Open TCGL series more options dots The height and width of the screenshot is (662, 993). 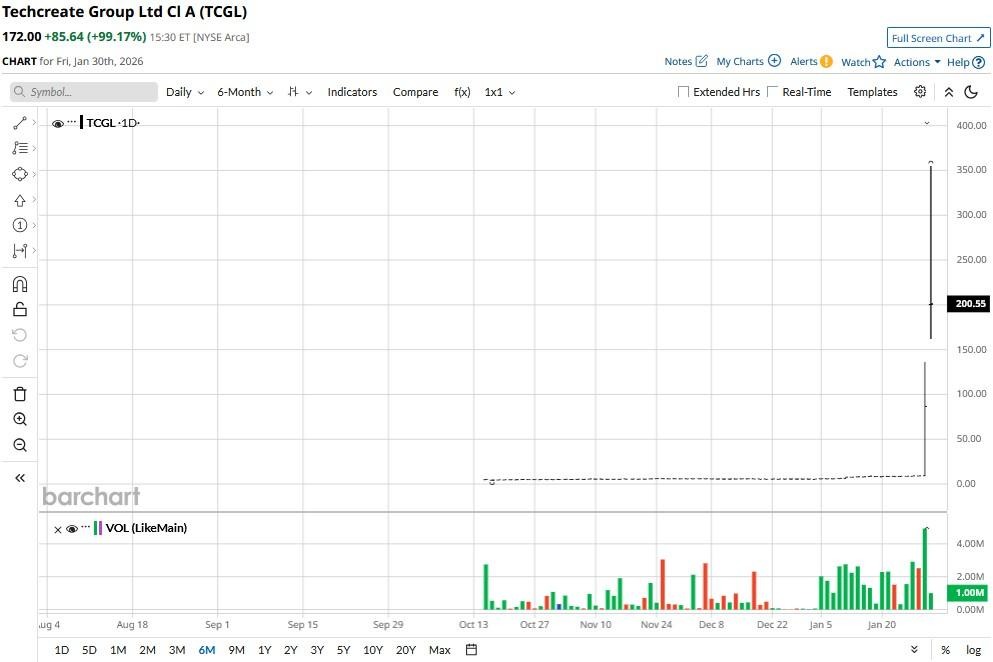pos(72,120)
